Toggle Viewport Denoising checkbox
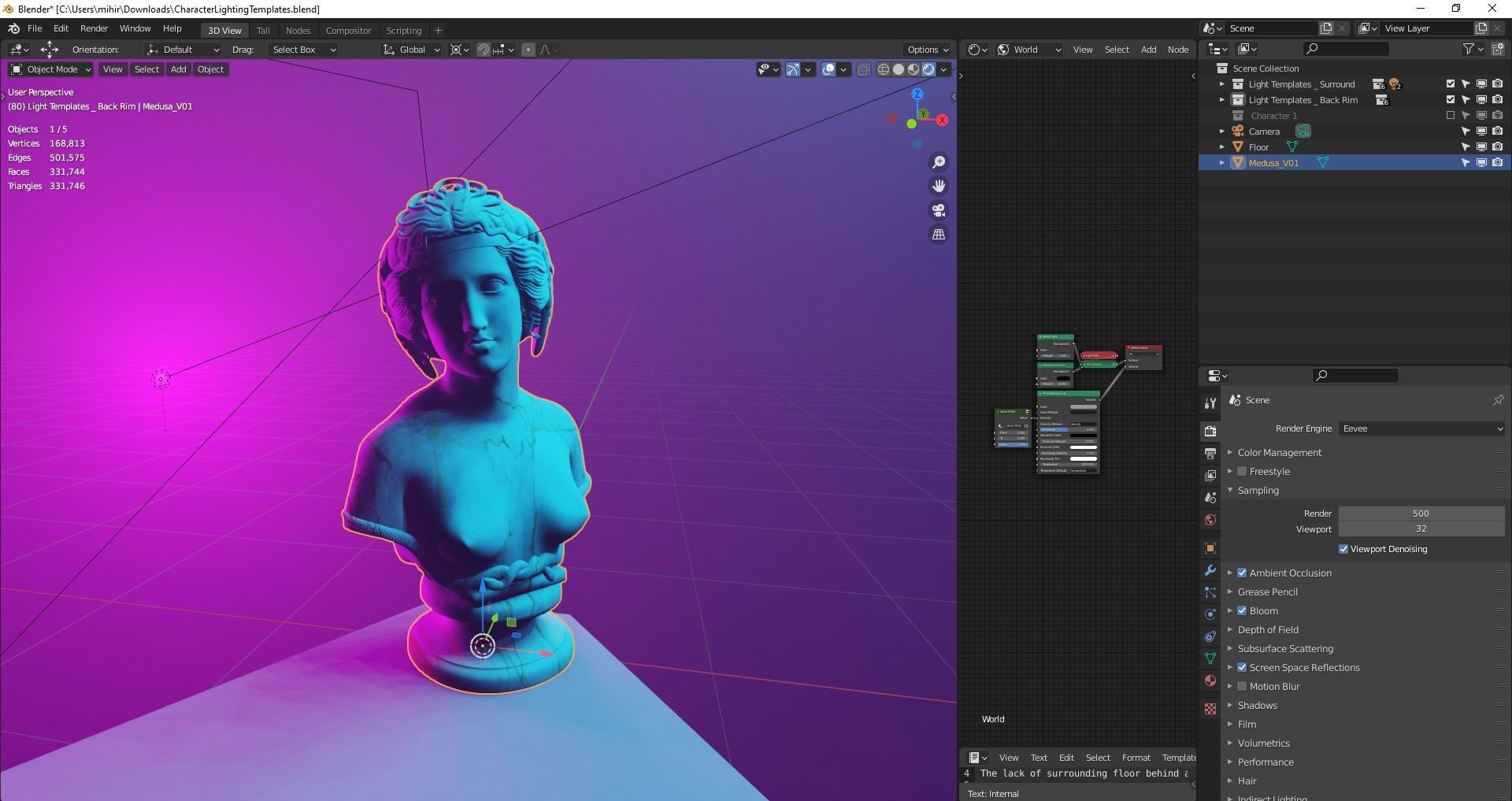This screenshot has height=801, width=1512. click(x=1343, y=549)
